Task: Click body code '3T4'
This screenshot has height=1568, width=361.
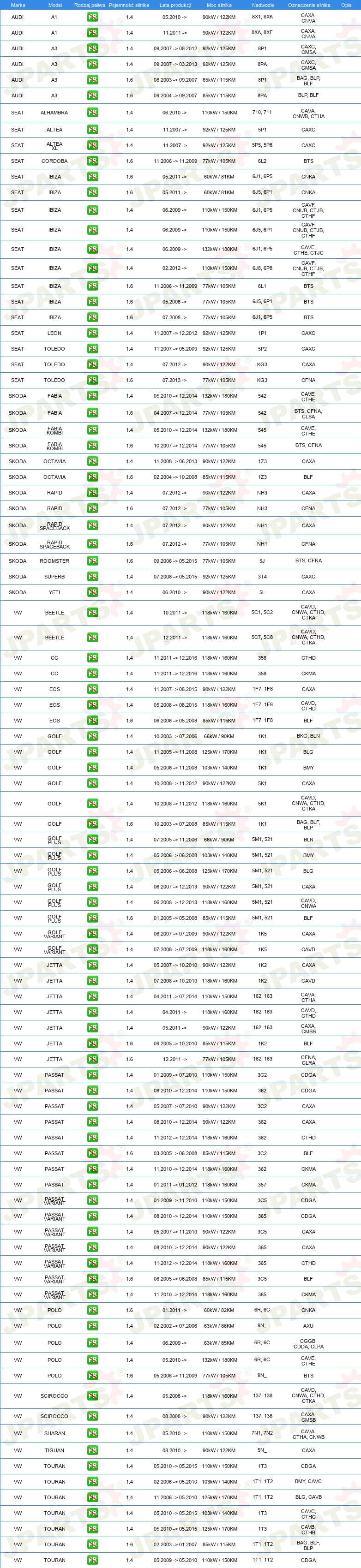Action: point(262,577)
